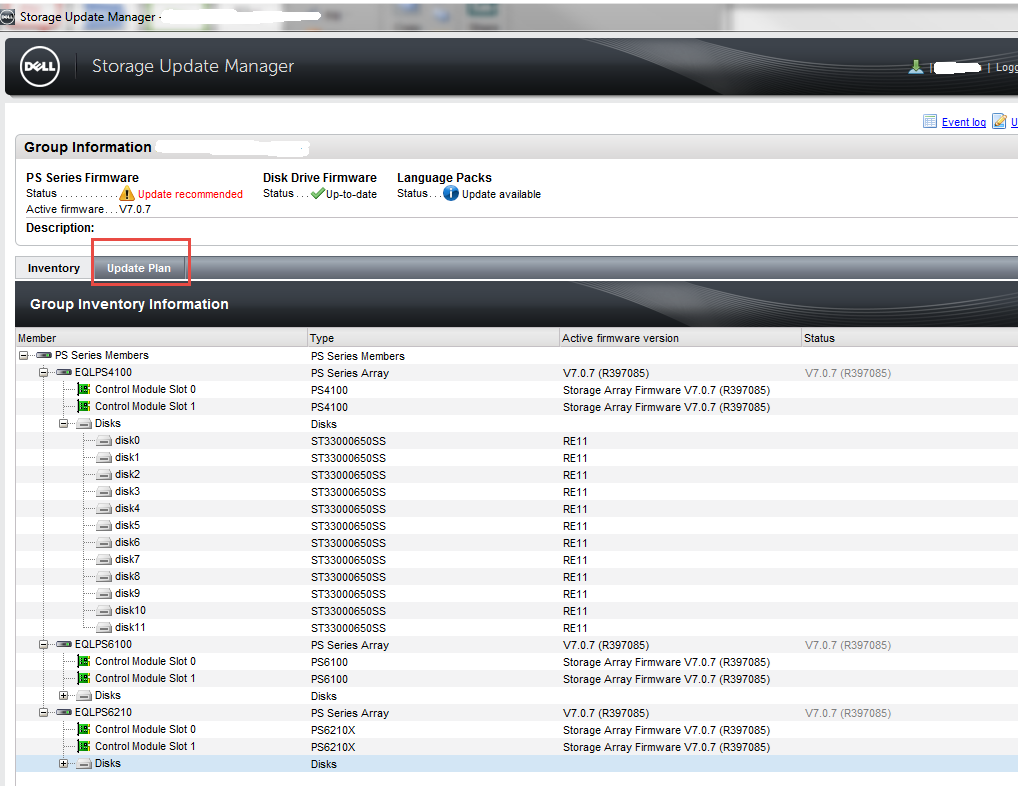Screen dimensions: 1018x786
Task: Collapse the EQLPS4100 member node
Action: click(43, 372)
